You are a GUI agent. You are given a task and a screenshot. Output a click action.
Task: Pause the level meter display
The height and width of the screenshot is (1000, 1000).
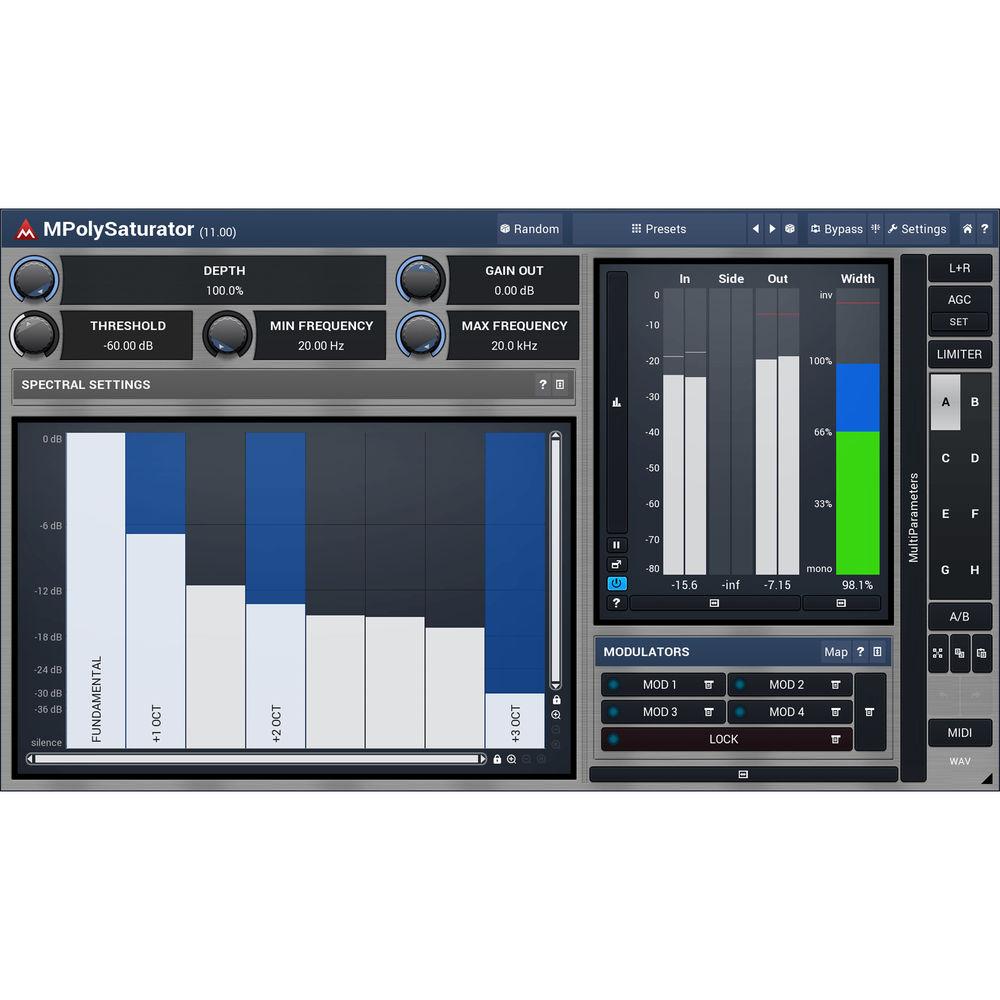tap(616, 545)
